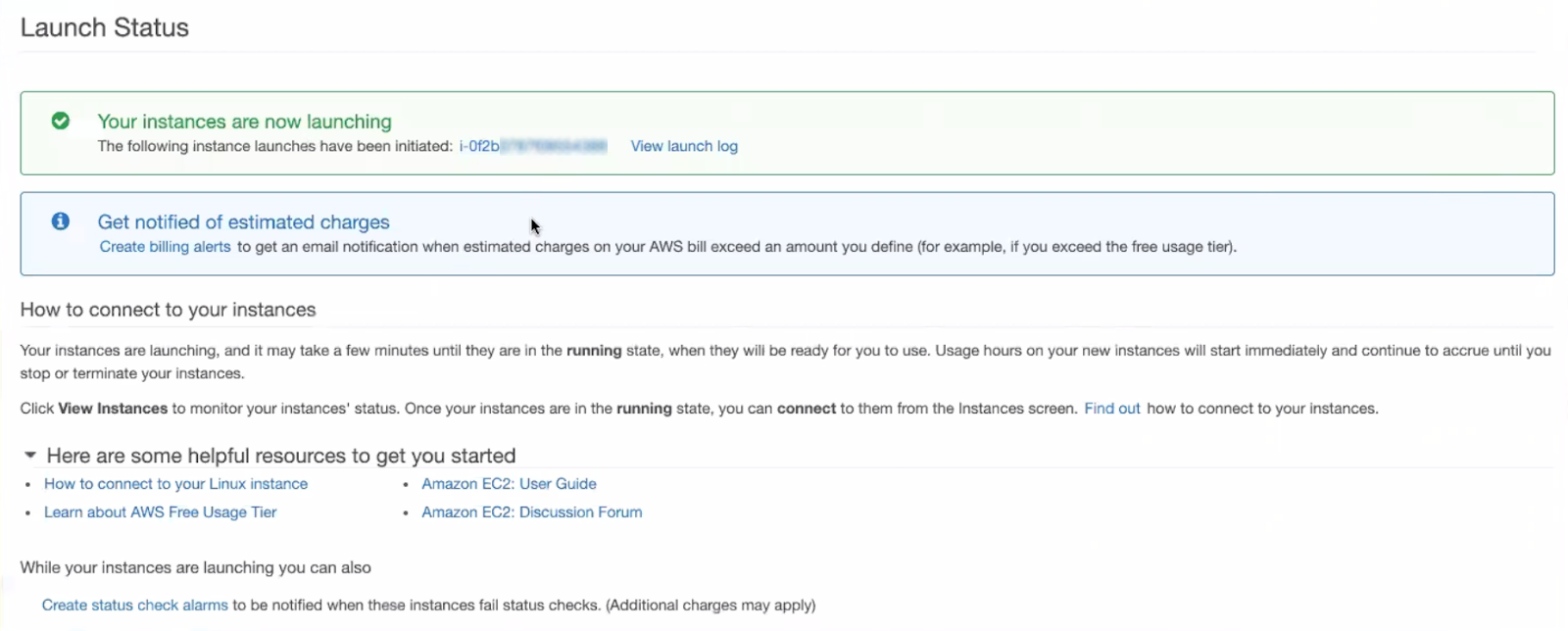Open Amazon EC2: User Guide link
Screen dimensions: 1568x631
coord(509,484)
